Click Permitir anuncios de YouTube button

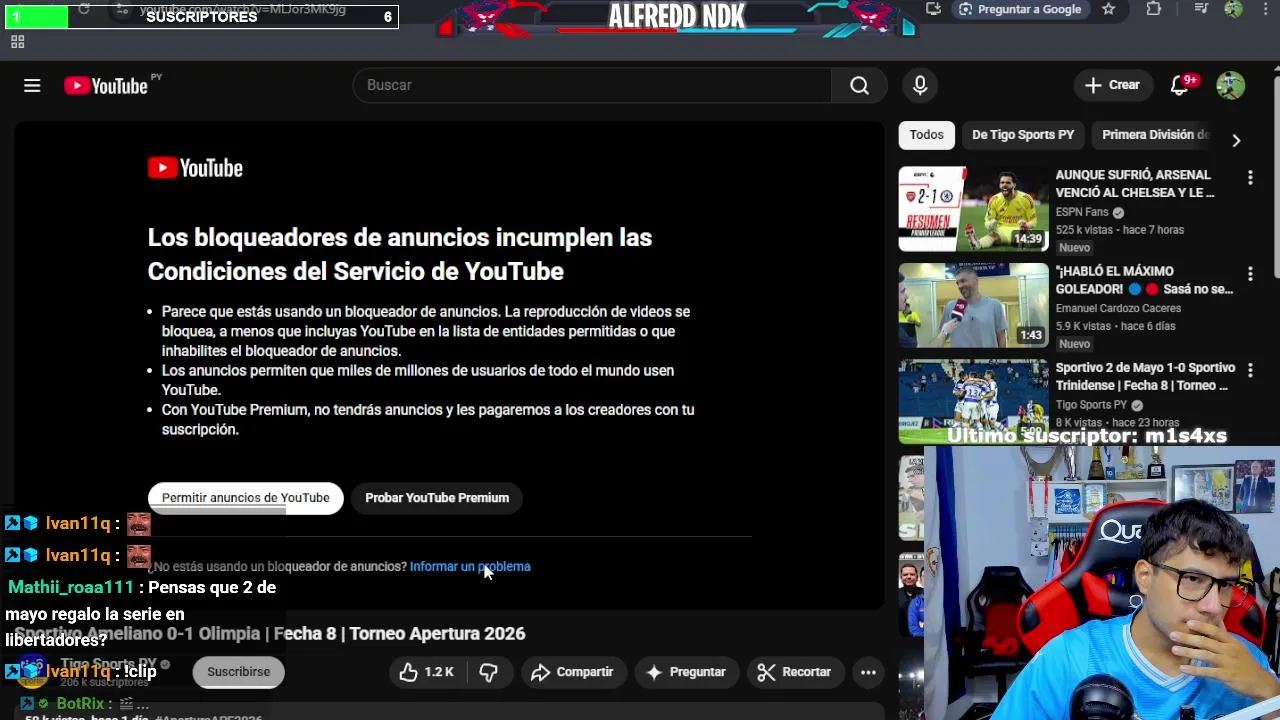(x=246, y=498)
